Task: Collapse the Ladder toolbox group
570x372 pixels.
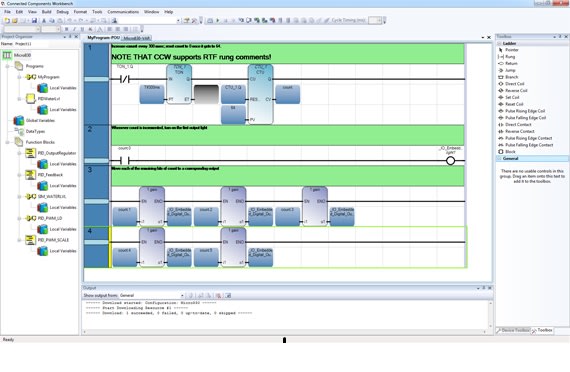Action: pos(499,43)
